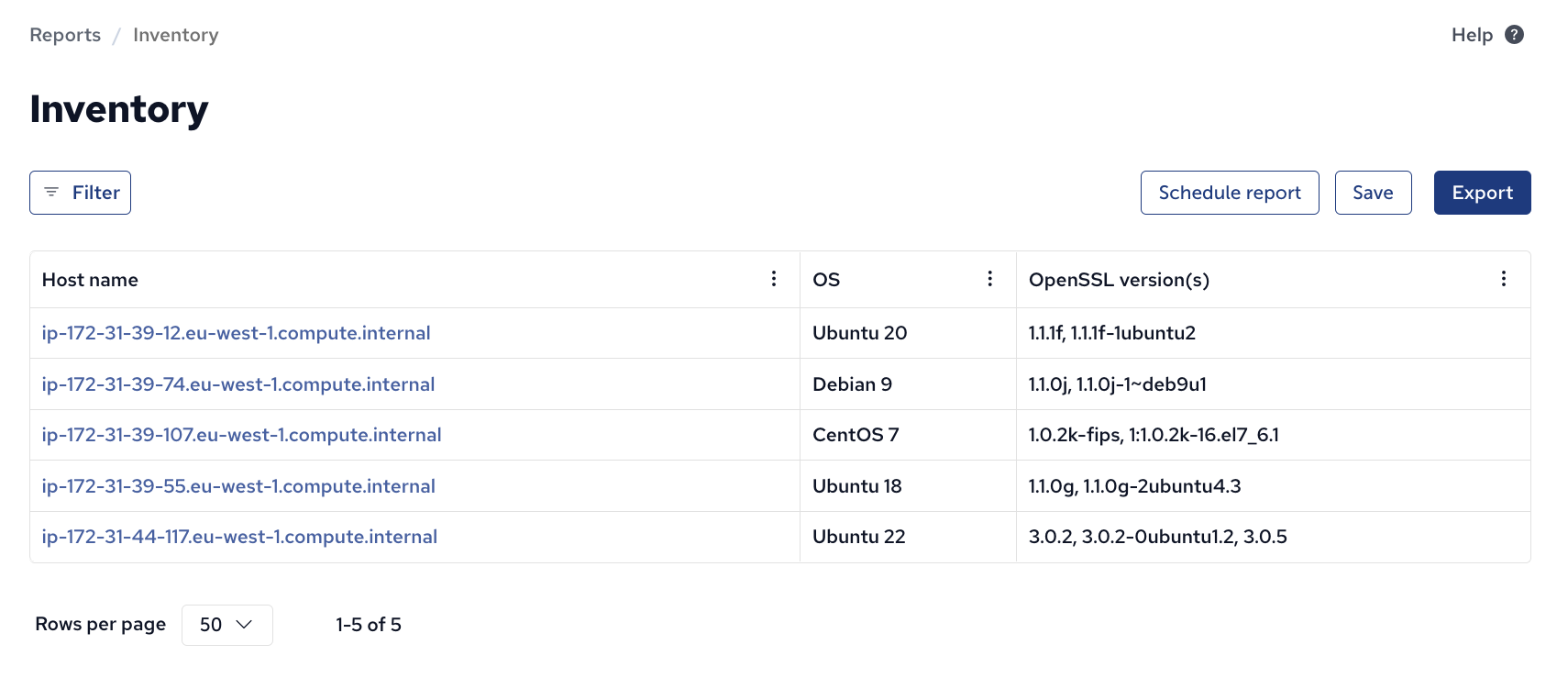Click the Host name column header

(90, 280)
